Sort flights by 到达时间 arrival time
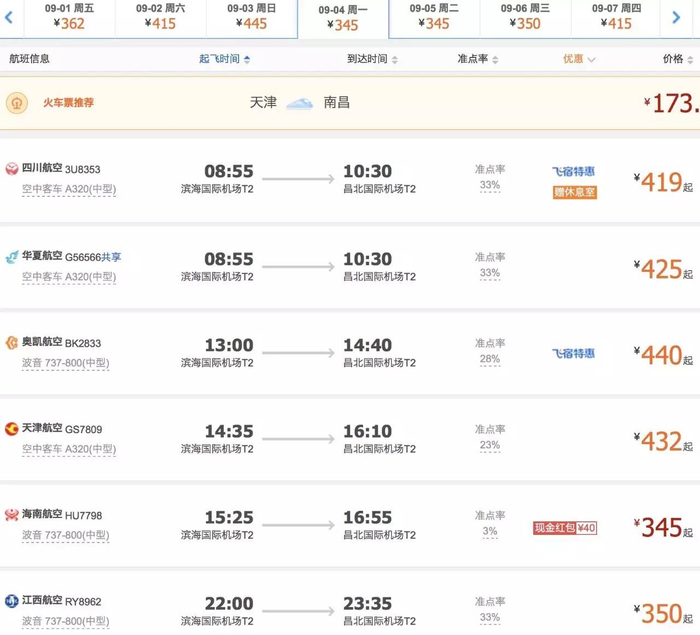700x635 pixels. click(372, 59)
